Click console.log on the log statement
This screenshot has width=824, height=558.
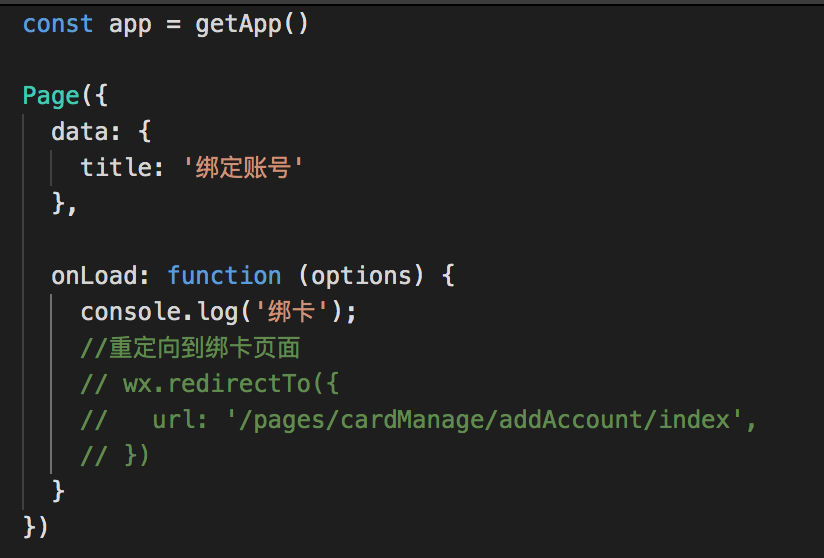tap(160, 312)
